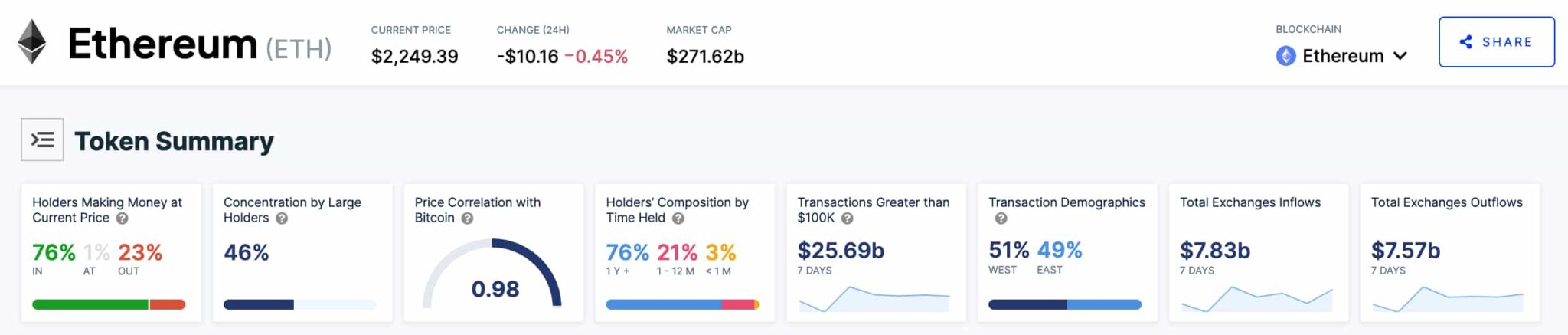Screen dimensions: 1568x335
Task: Toggle the Token Summary menu icon
Action: [42, 140]
